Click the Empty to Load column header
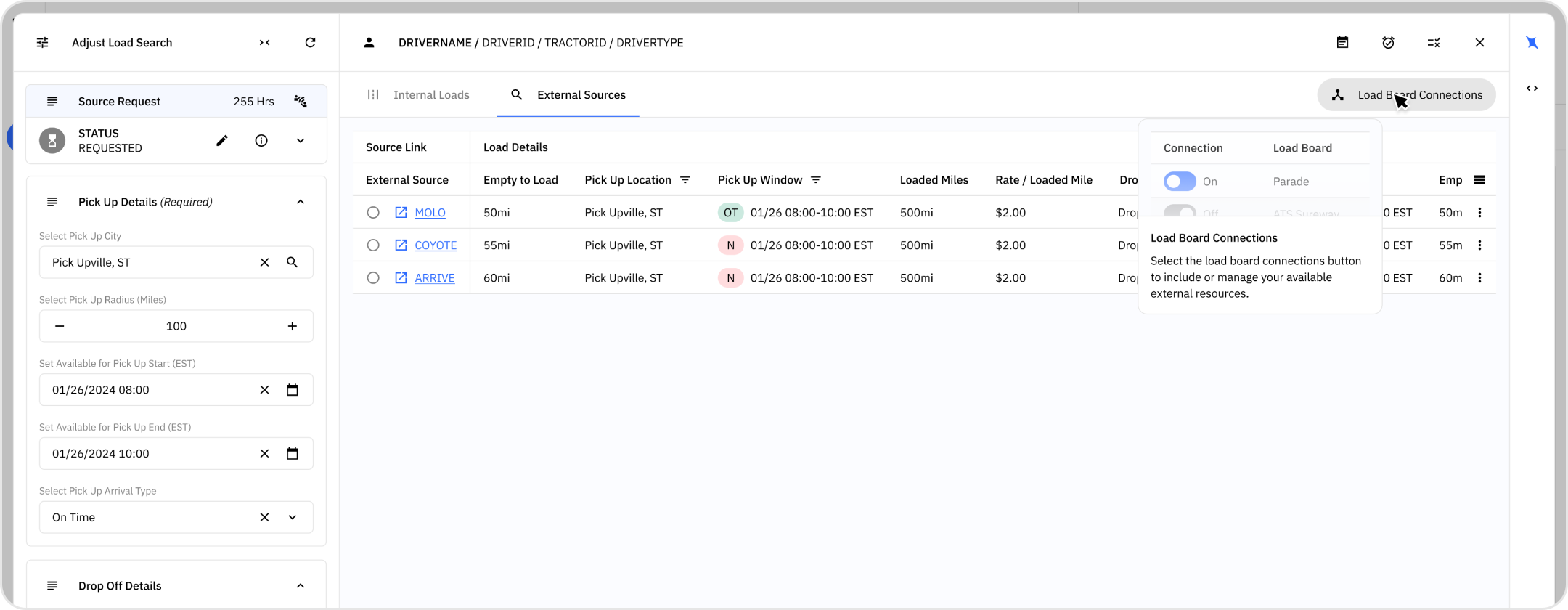 (520, 180)
